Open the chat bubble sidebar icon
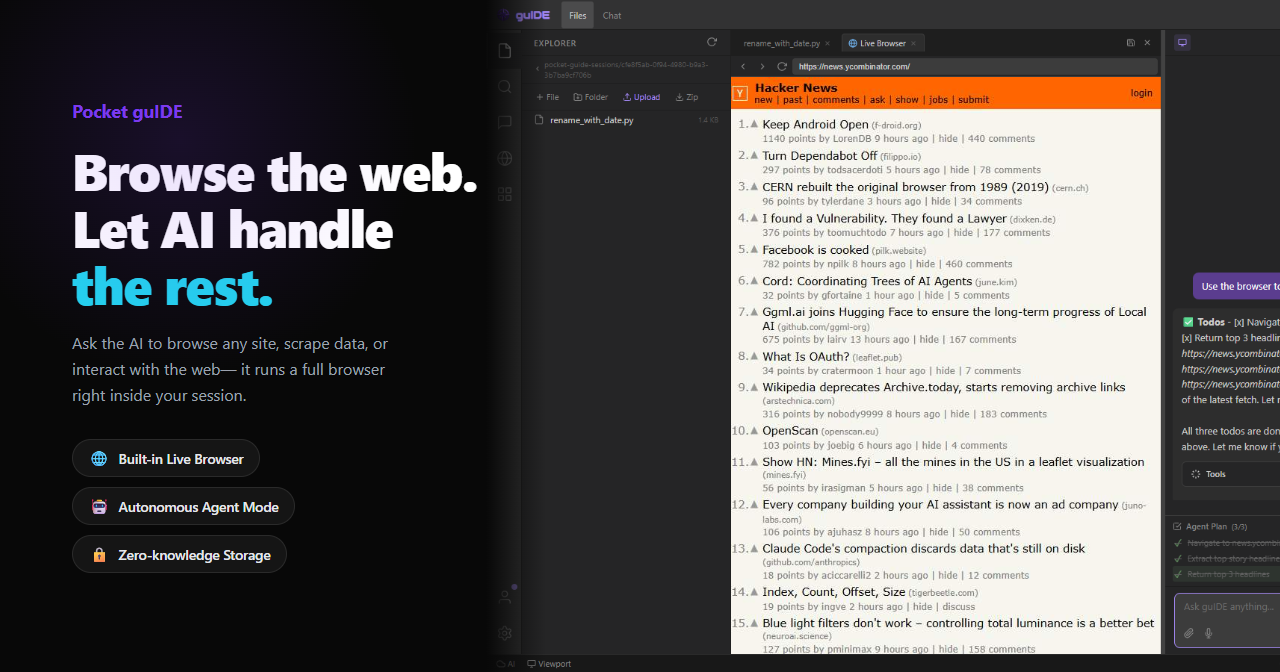Viewport: 1280px width, 672px height. click(505, 122)
